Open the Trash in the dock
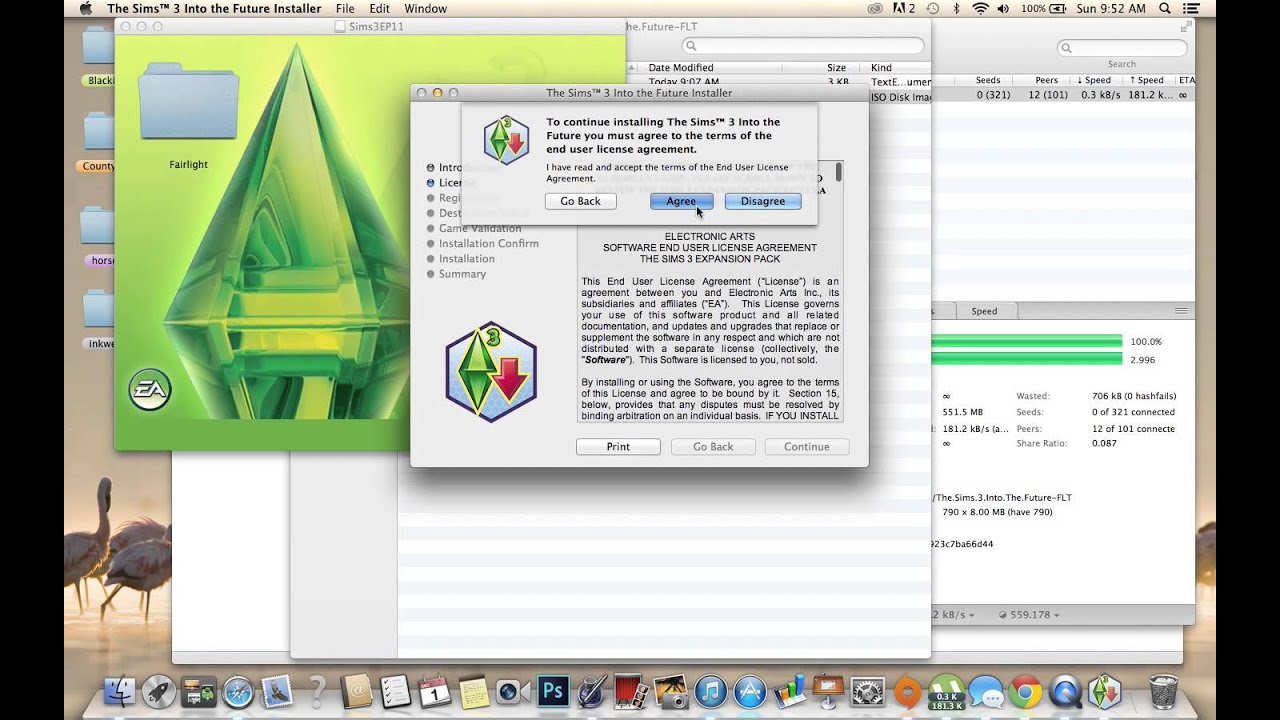 (x=1163, y=692)
